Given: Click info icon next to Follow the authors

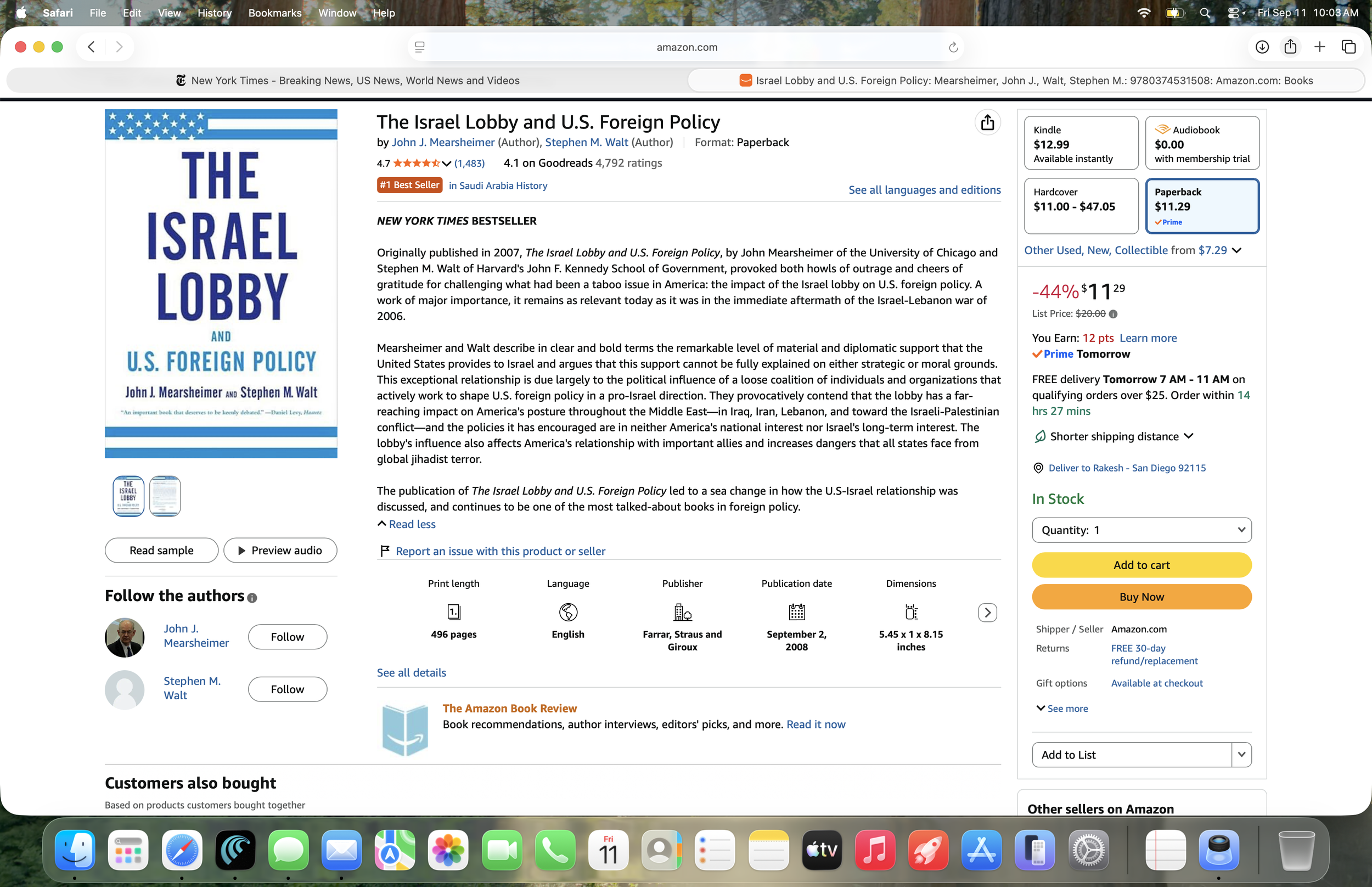Looking at the screenshot, I should point(252,598).
